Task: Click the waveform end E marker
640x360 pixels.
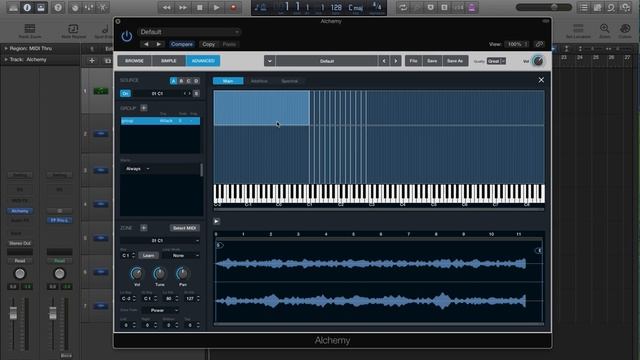Action: 539,250
